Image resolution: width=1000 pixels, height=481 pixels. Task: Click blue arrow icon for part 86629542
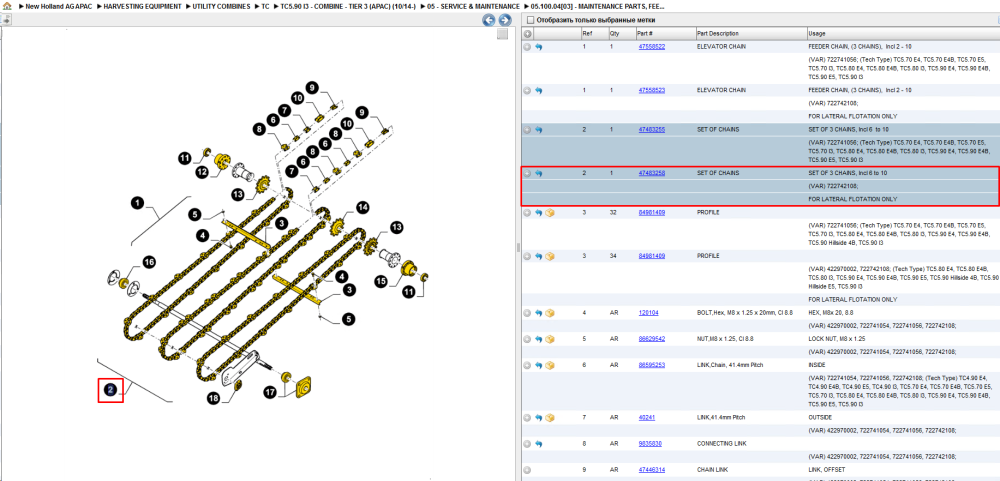(538, 339)
